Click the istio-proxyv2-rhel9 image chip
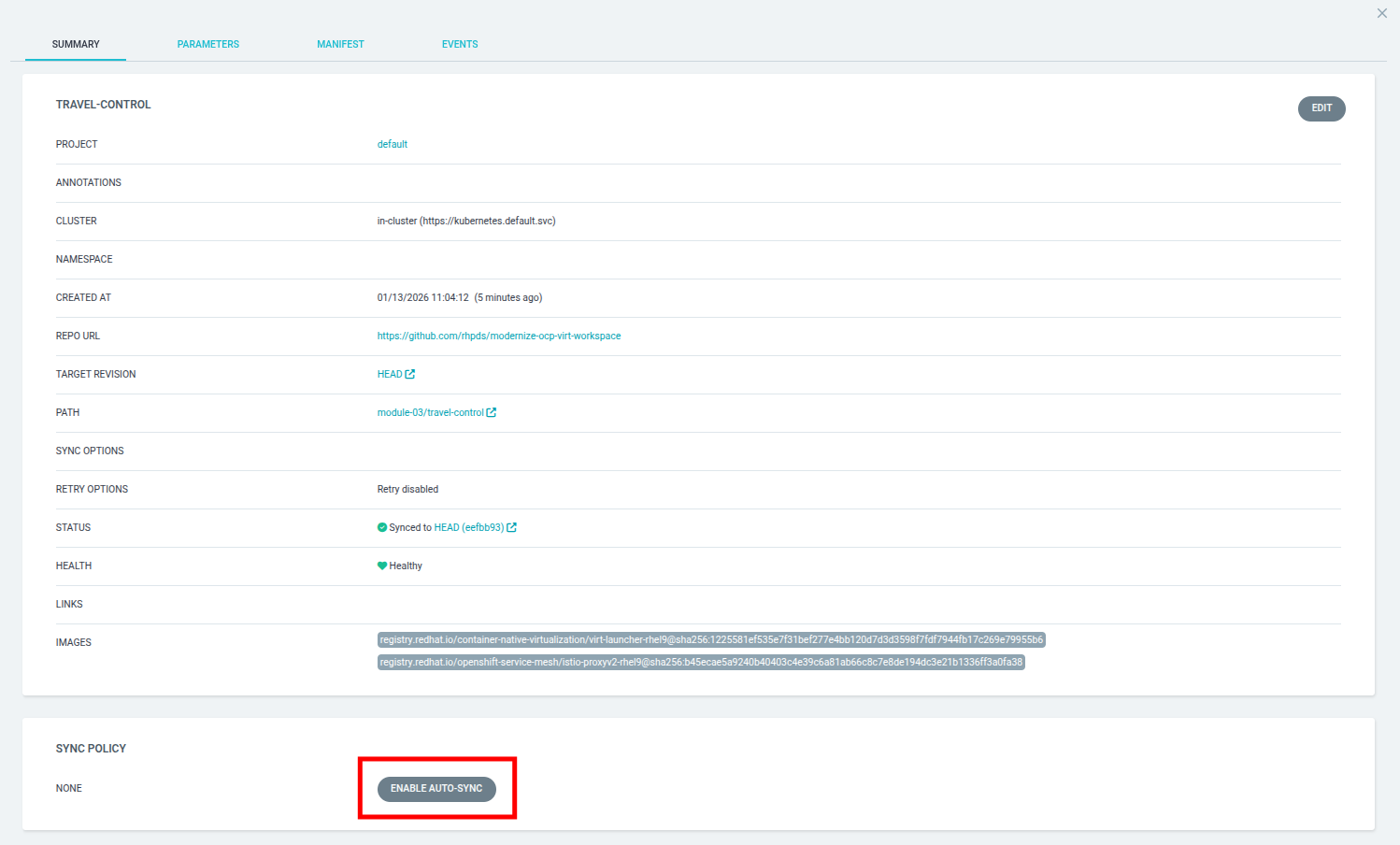This screenshot has height=845, width=1400. (701, 662)
